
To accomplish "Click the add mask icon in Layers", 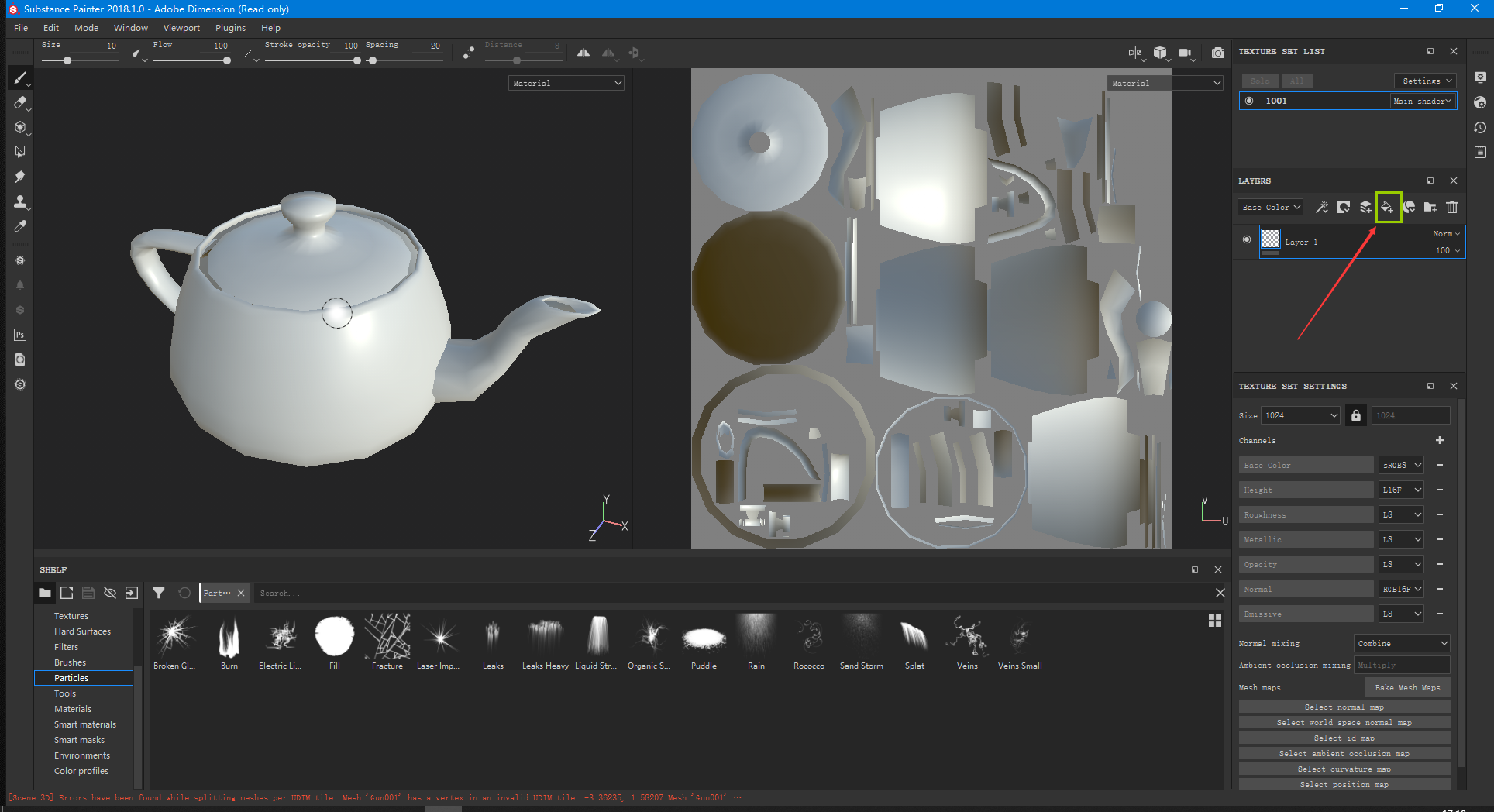I will [1344, 207].
